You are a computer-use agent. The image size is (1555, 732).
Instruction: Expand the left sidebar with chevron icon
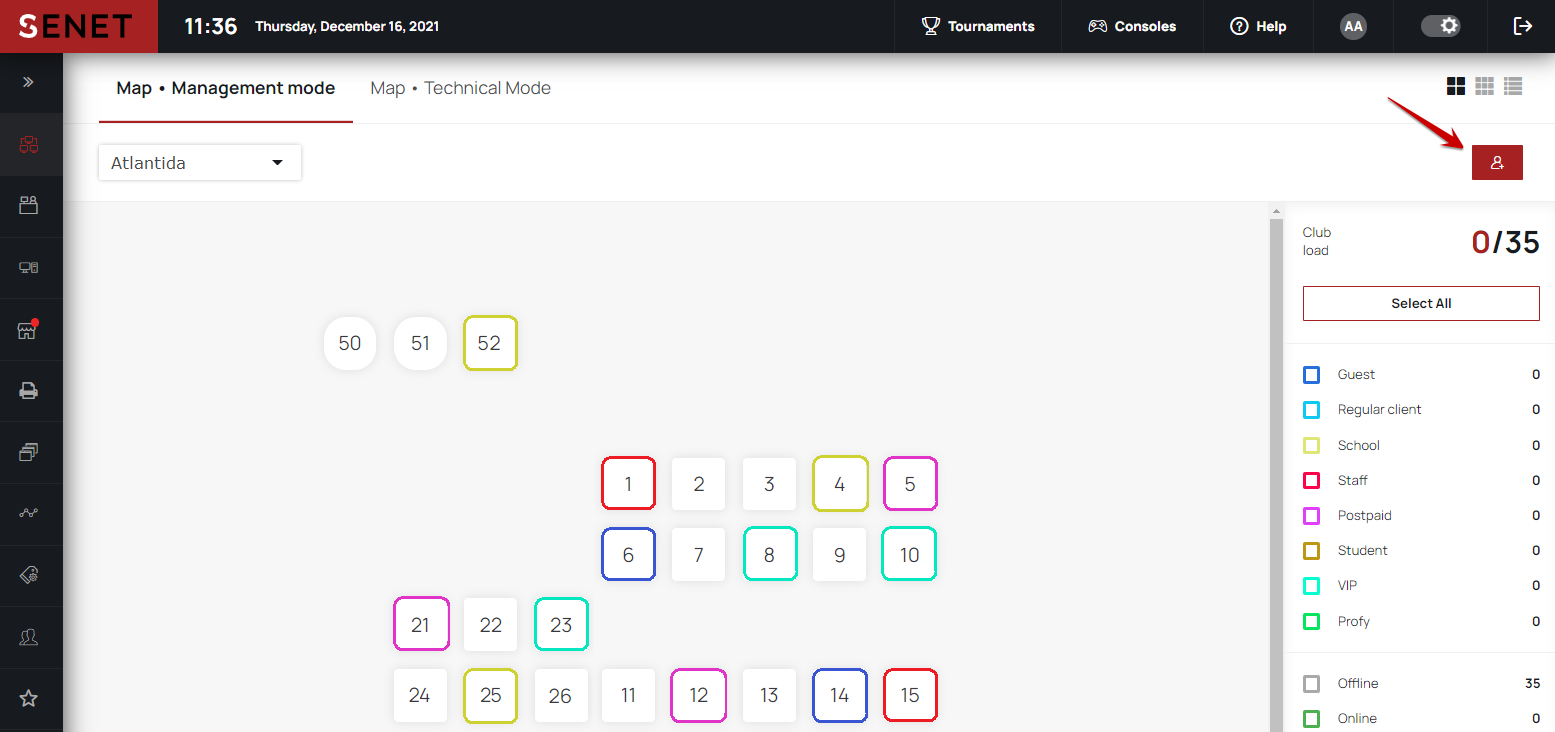[28, 82]
